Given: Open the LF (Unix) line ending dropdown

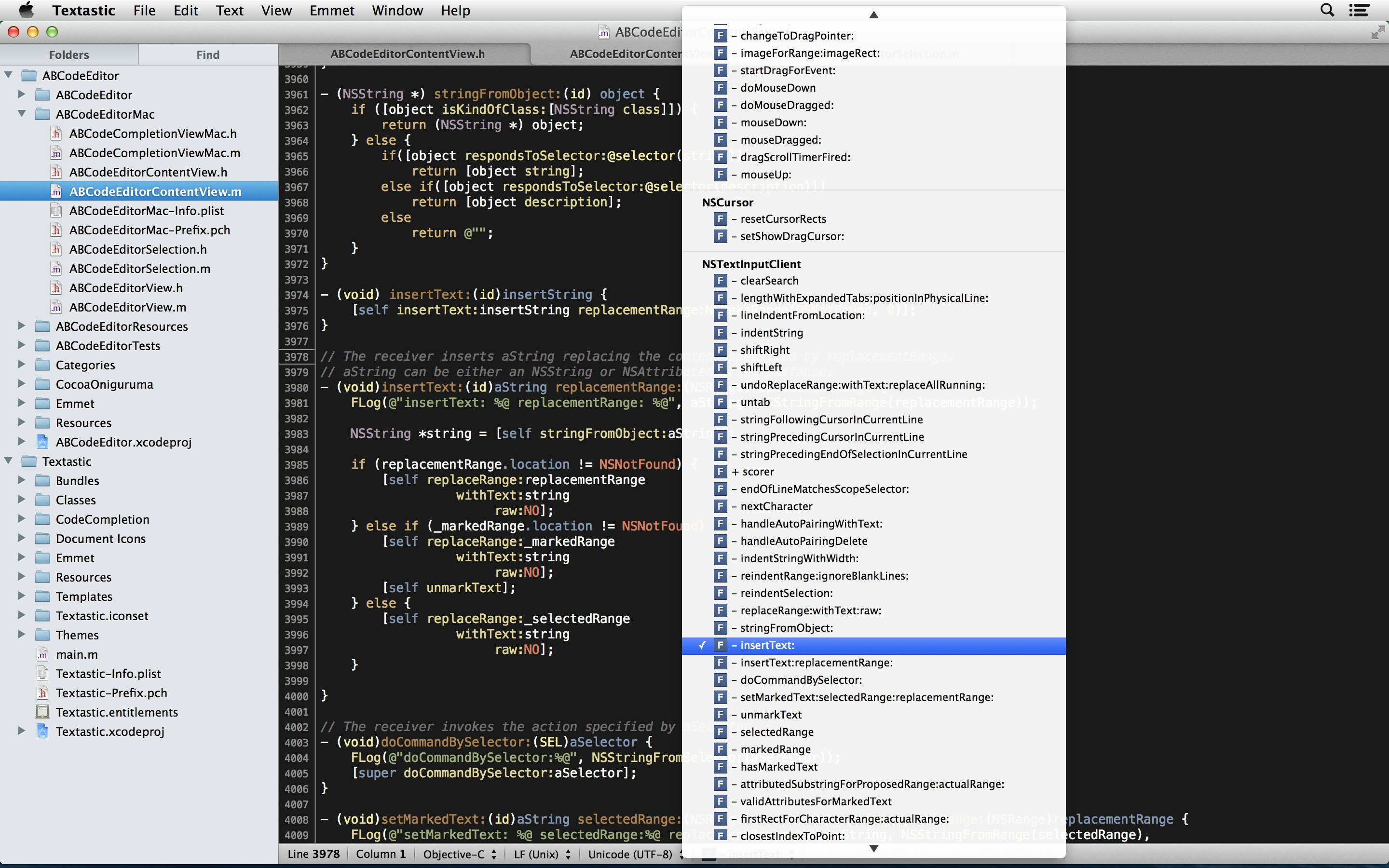Looking at the screenshot, I should (x=542, y=854).
